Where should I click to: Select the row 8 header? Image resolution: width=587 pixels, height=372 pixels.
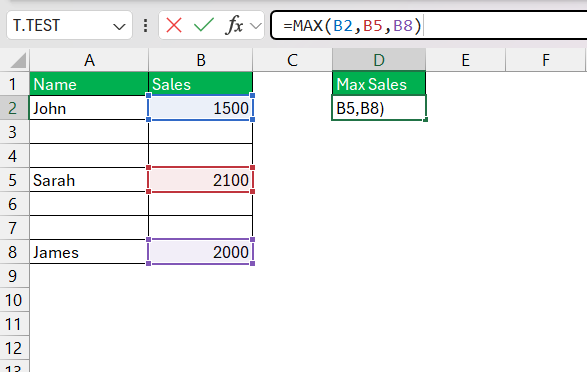(14, 252)
